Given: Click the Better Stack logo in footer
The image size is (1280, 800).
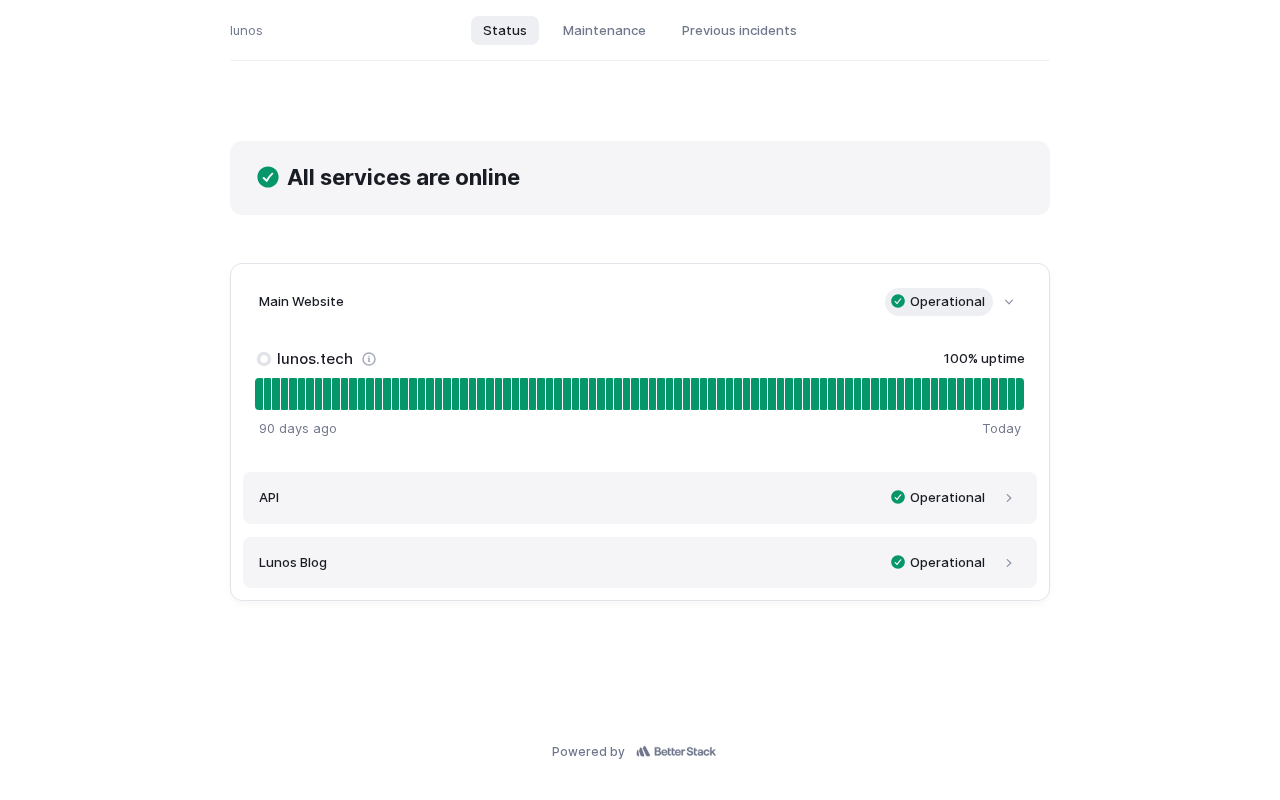Looking at the screenshot, I should coord(676,752).
